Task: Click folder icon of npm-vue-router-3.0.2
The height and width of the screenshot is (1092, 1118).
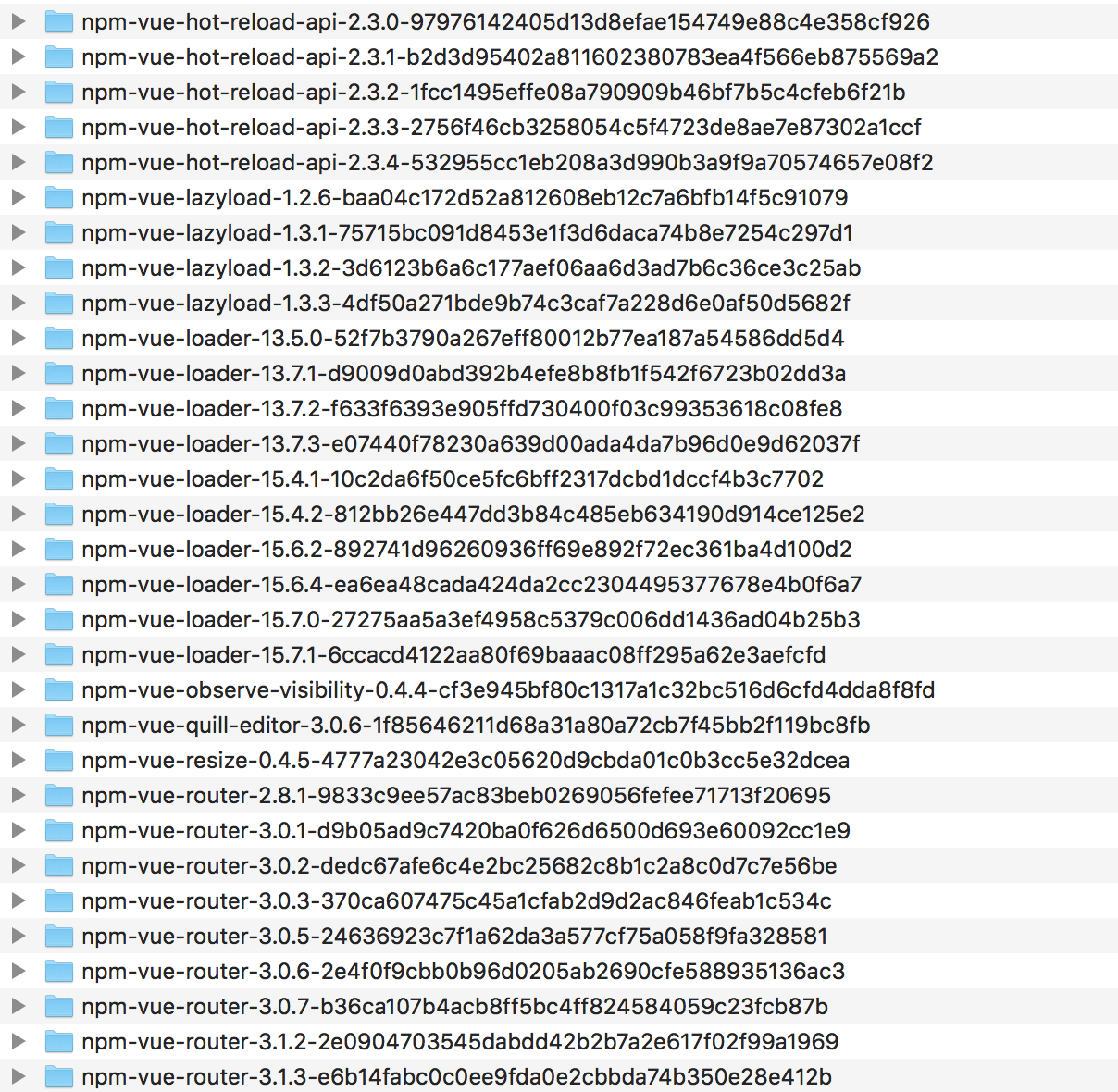Action: pos(59,865)
